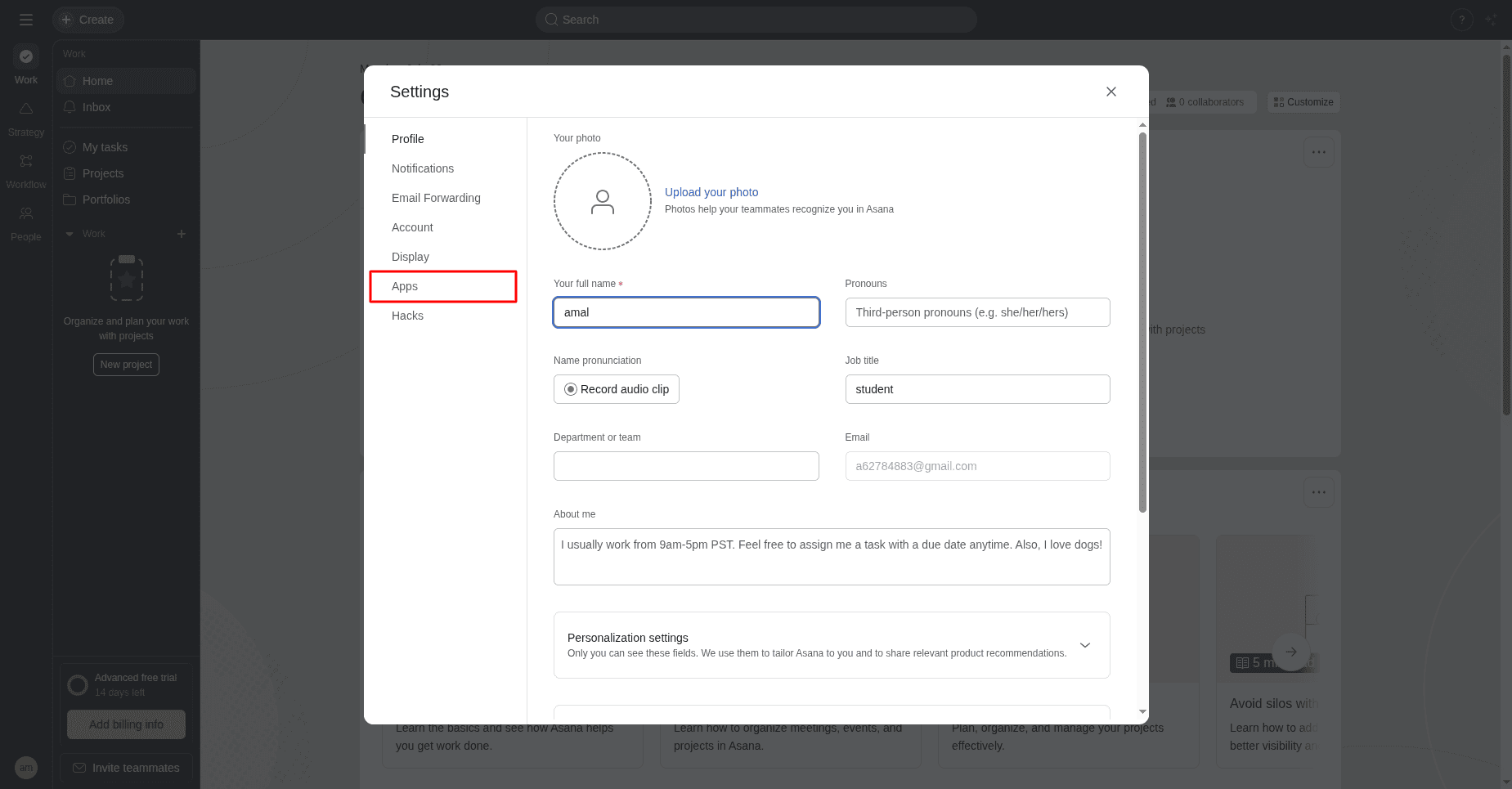Screen dimensions: 1512x789
Task: Collapse the Work section triangle in sidebar
Action: point(70,234)
